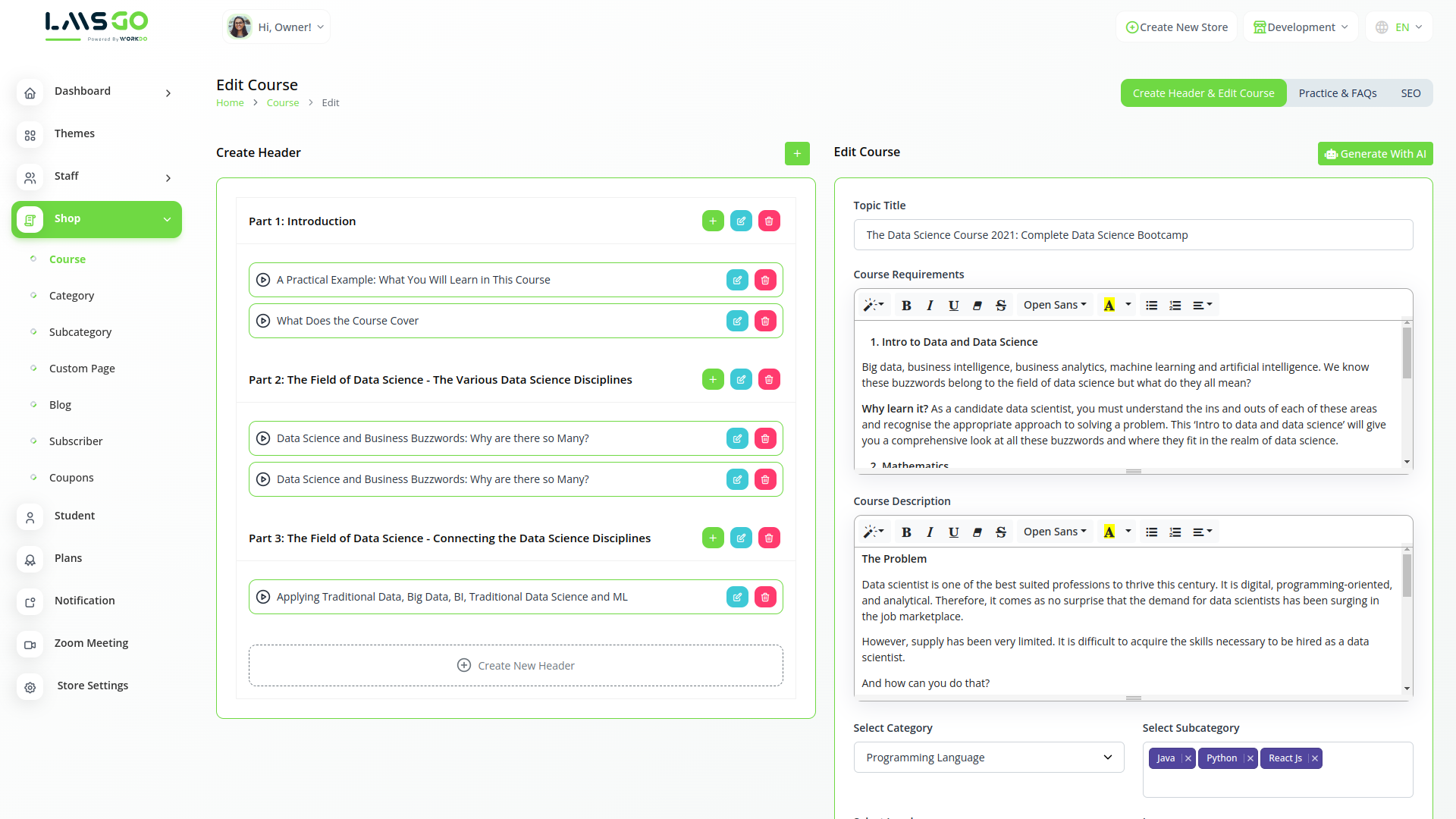The width and height of the screenshot is (1456, 819).
Task: Add lesson to Part 2 header
Action: click(x=713, y=379)
